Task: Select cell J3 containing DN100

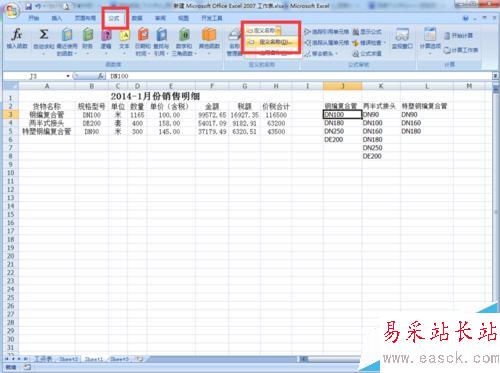Action: (x=342, y=115)
